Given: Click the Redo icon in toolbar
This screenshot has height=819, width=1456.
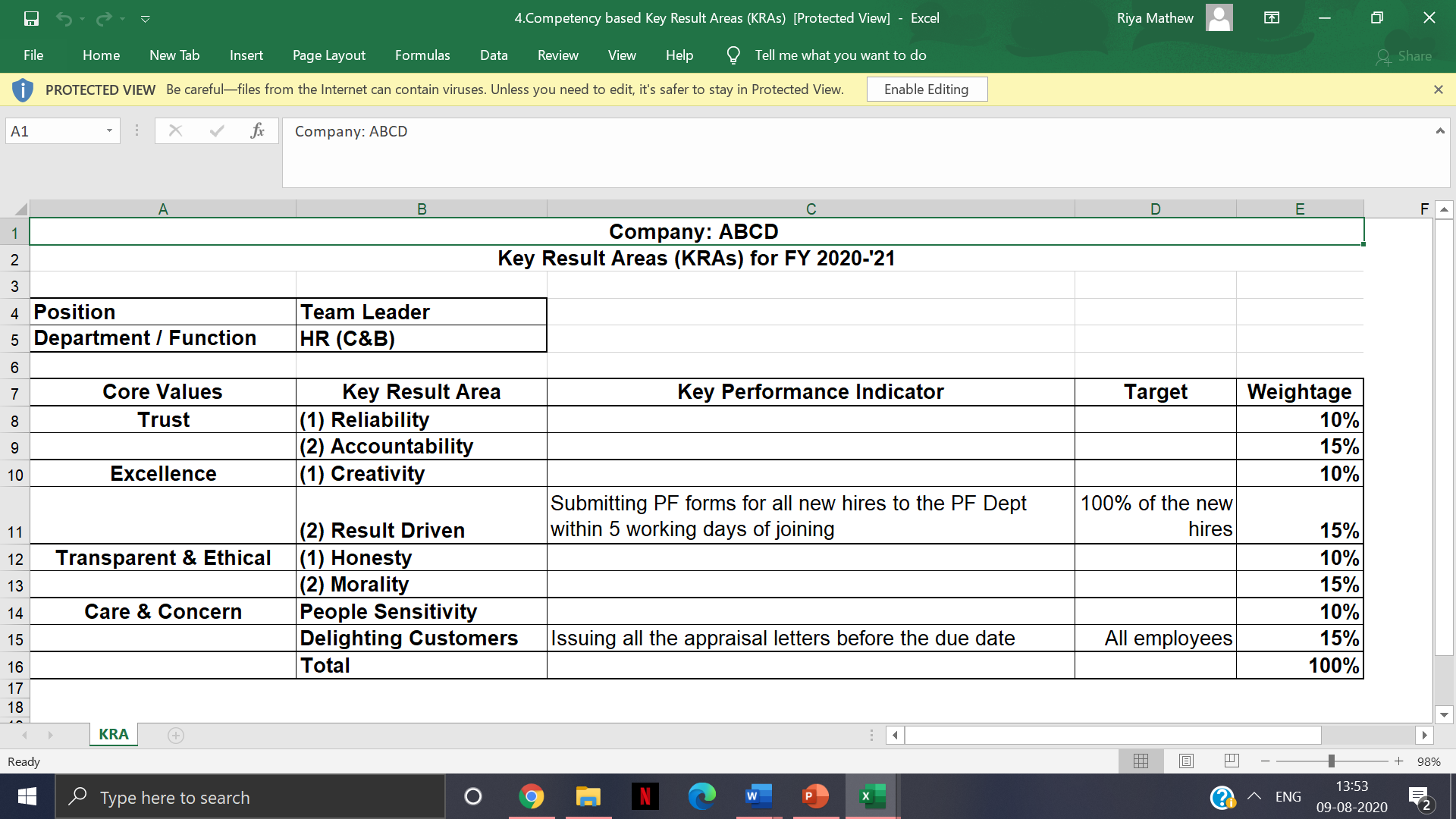Looking at the screenshot, I should pyautogui.click(x=99, y=17).
